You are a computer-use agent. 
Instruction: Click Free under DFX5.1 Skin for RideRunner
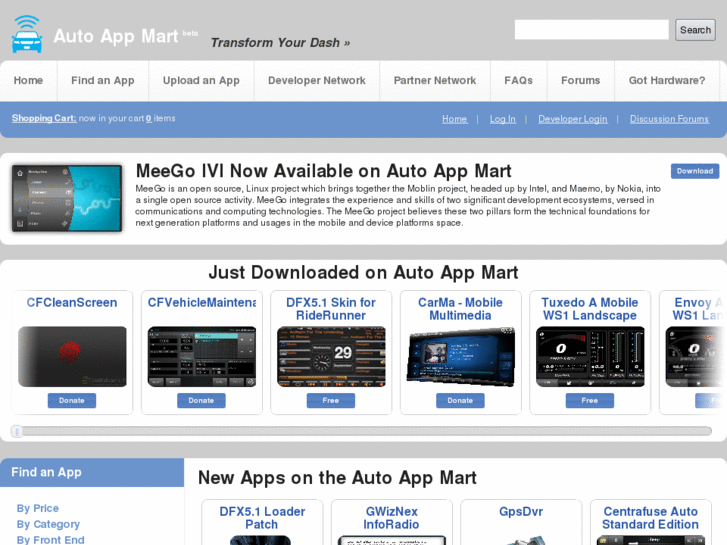(x=331, y=400)
